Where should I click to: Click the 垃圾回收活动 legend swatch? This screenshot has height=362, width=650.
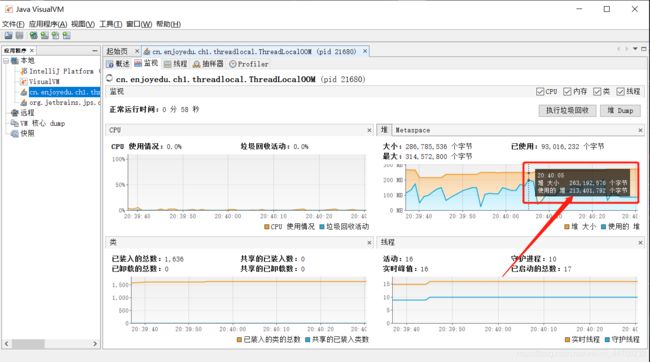322,227
